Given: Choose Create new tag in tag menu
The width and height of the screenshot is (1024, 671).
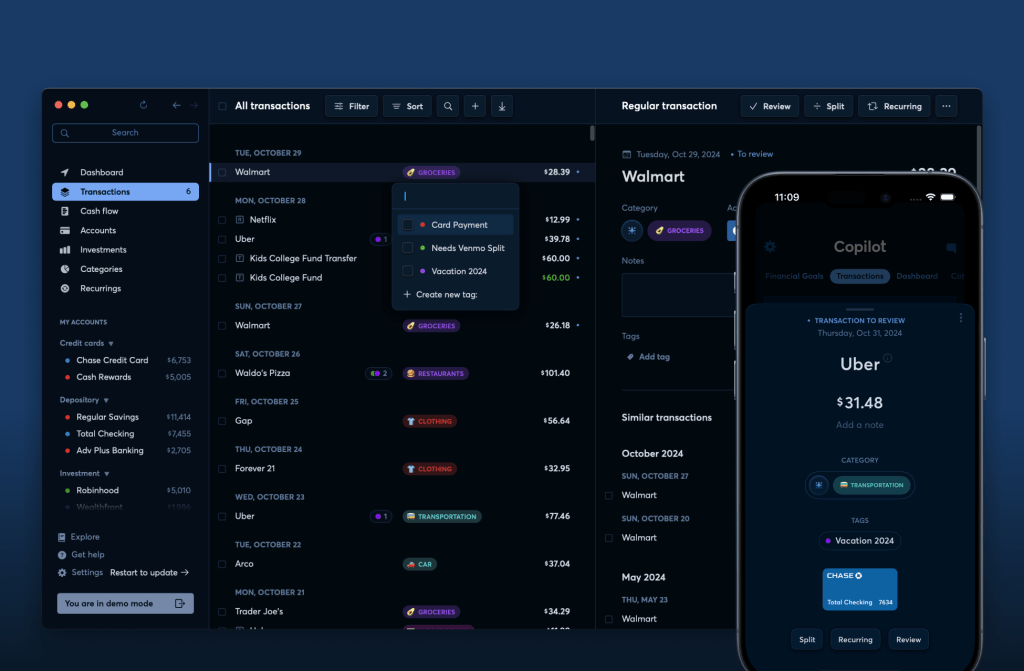Looking at the screenshot, I should (x=440, y=295).
